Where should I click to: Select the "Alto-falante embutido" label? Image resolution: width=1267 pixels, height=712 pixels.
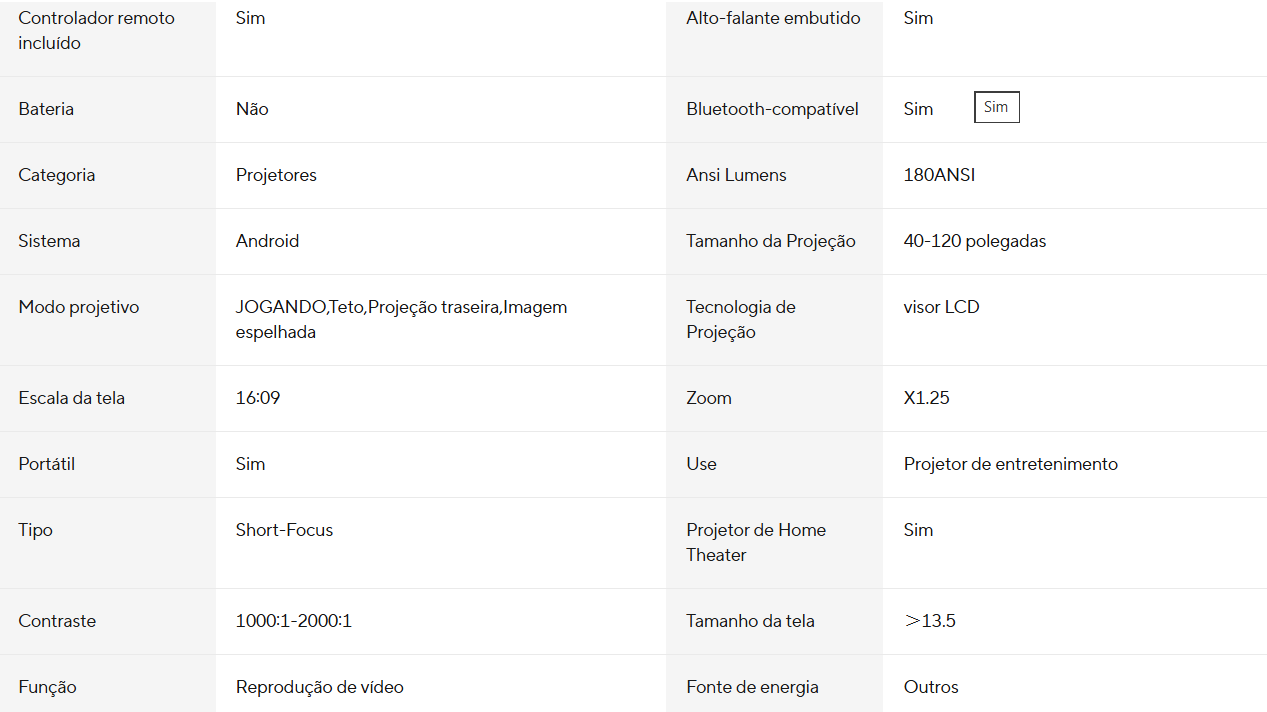pyautogui.click(x=773, y=18)
